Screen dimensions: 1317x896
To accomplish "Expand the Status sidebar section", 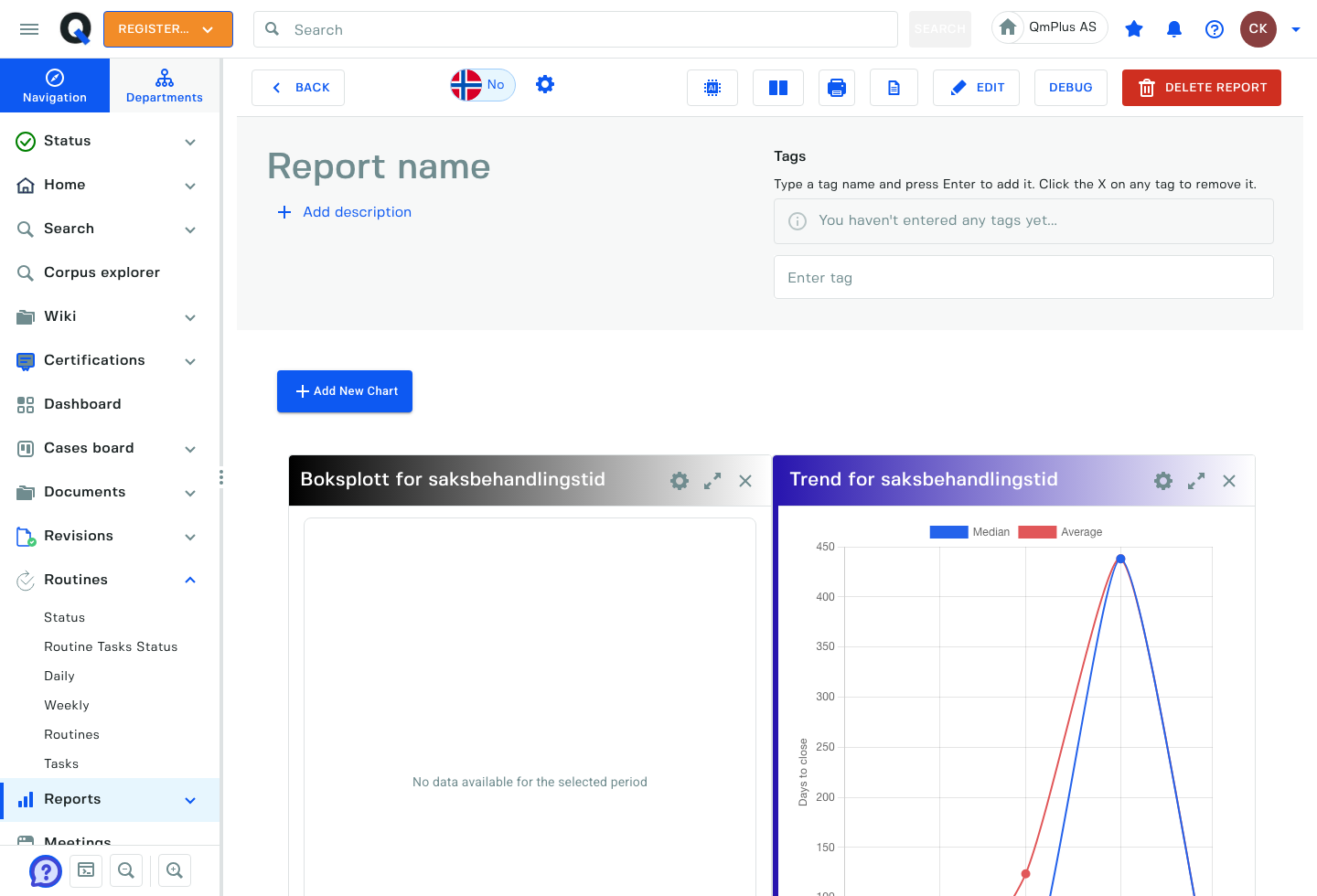I will point(190,142).
